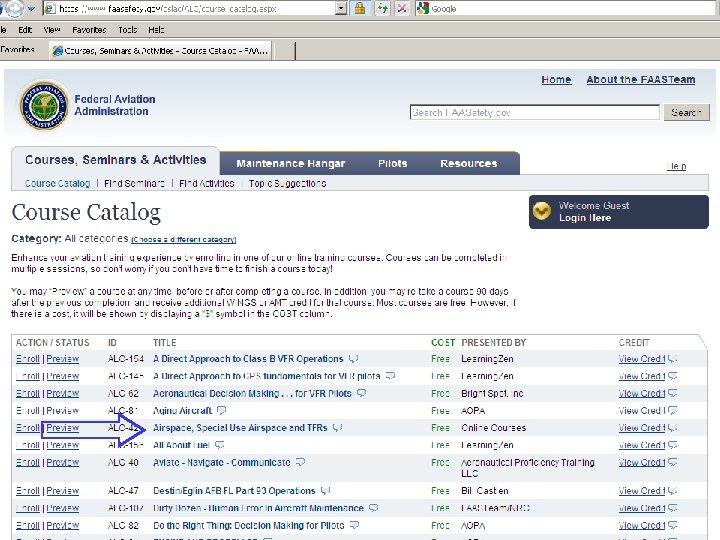
Task: Click the Search button next to FAASafety search box
Action: click(686, 112)
